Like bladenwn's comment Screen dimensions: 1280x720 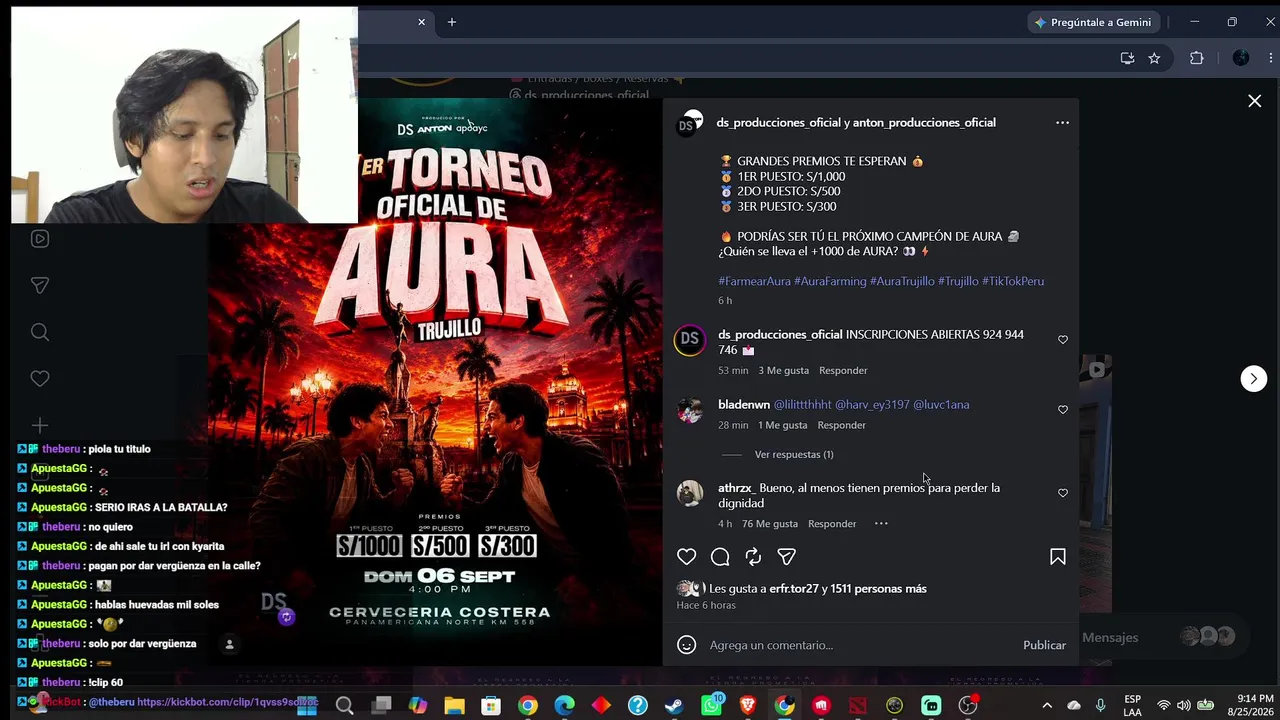coord(1063,410)
